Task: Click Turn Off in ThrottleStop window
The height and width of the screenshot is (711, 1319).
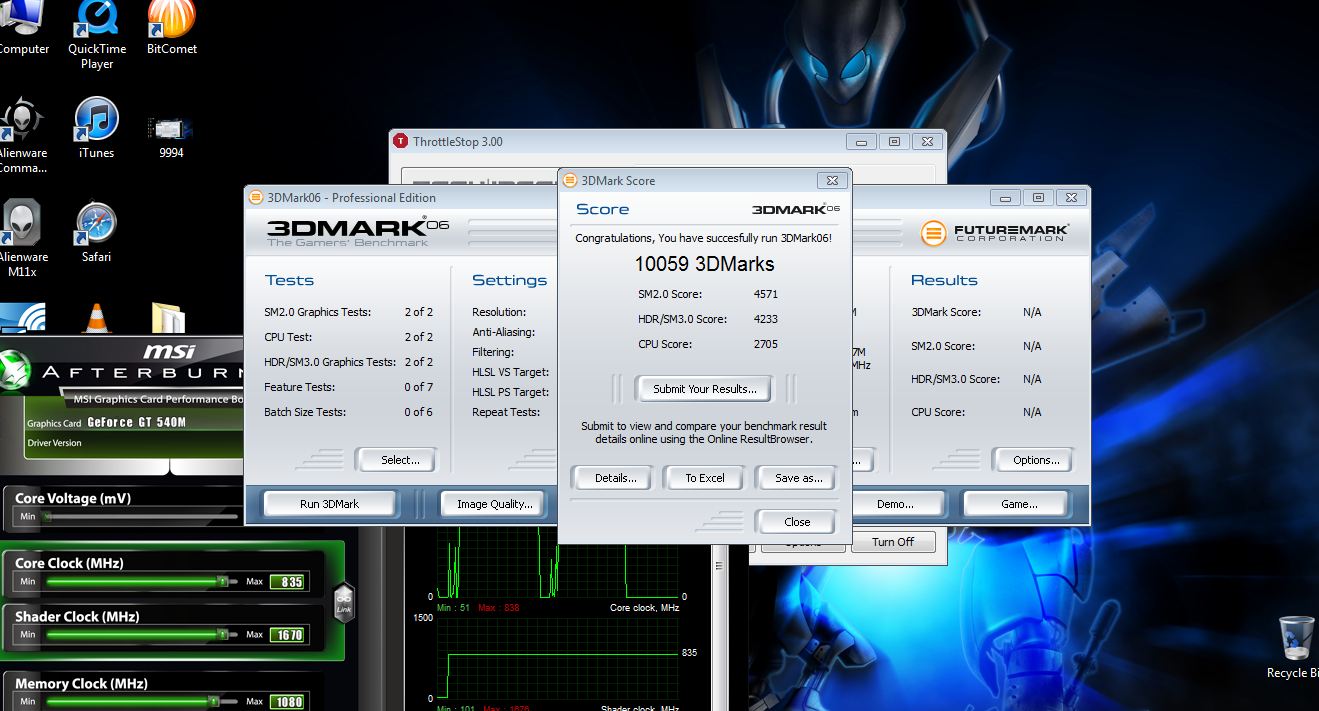Action: pos(893,542)
